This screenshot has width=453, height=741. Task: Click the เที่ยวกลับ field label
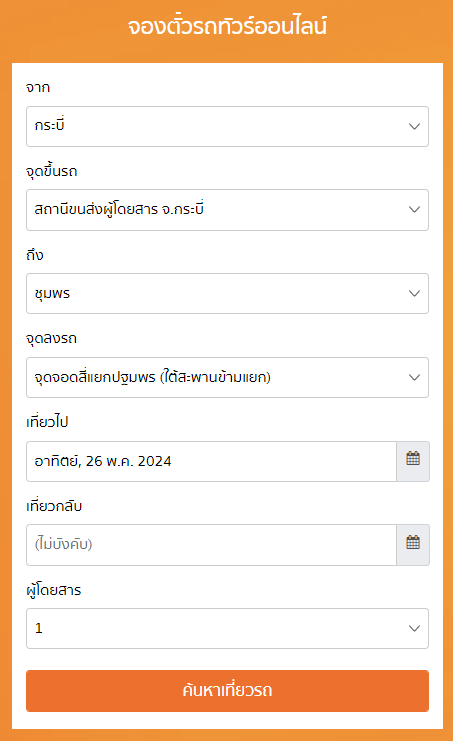[54, 505]
